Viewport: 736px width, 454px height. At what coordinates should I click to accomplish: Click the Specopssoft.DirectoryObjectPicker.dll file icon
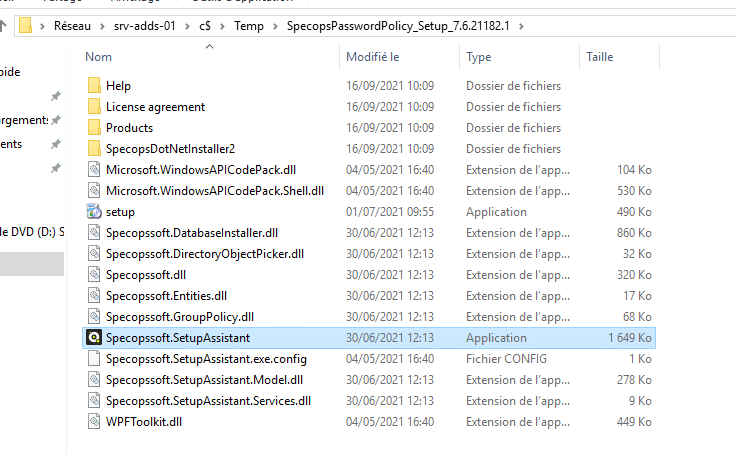(x=94, y=254)
